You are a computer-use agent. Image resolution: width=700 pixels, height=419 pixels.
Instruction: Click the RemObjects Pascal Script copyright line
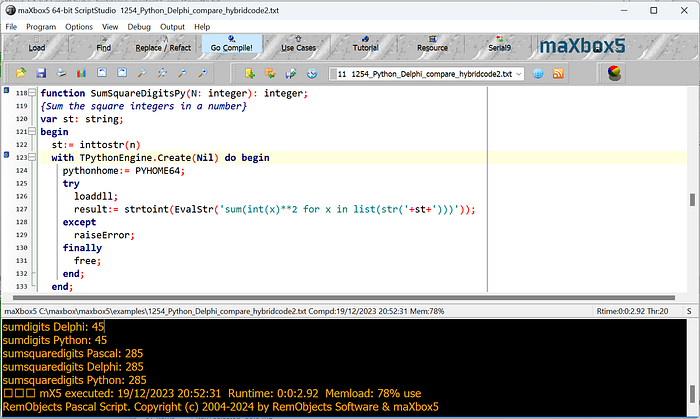221,407
